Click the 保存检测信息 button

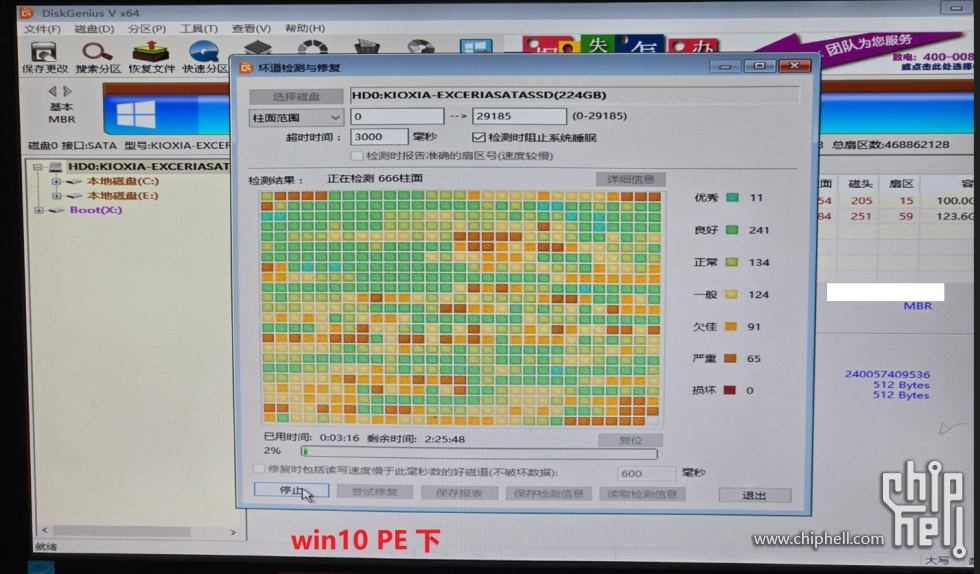click(x=548, y=493)
